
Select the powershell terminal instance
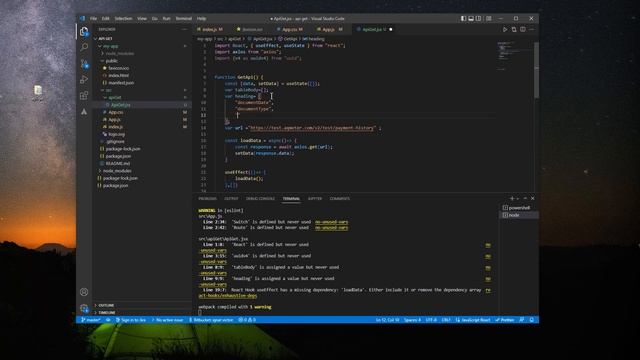click(519, 208)
